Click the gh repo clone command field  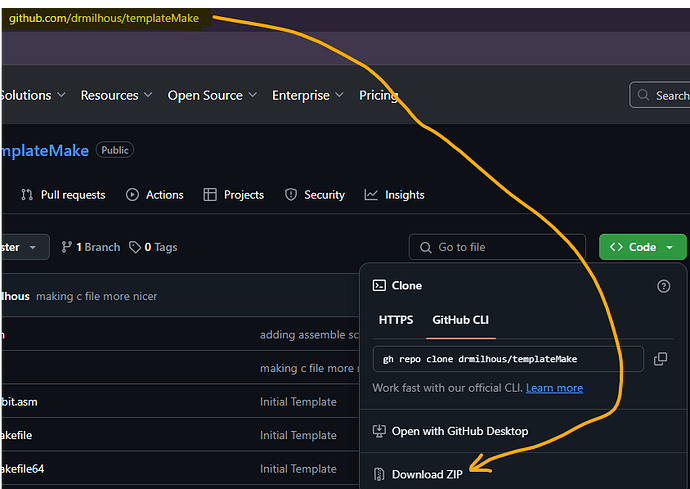click(508, 359)
